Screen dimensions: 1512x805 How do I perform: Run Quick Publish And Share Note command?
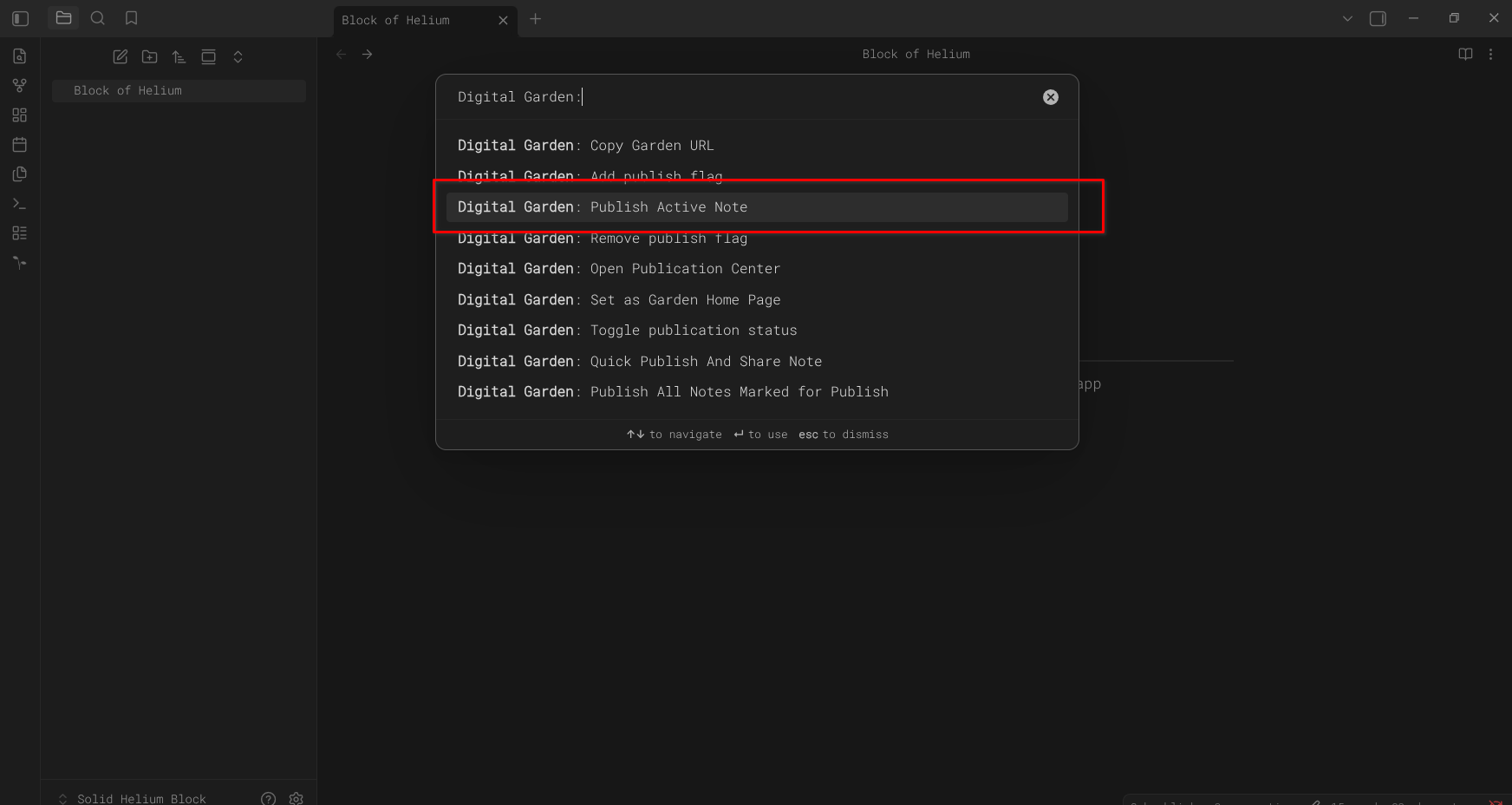(757, 362)
